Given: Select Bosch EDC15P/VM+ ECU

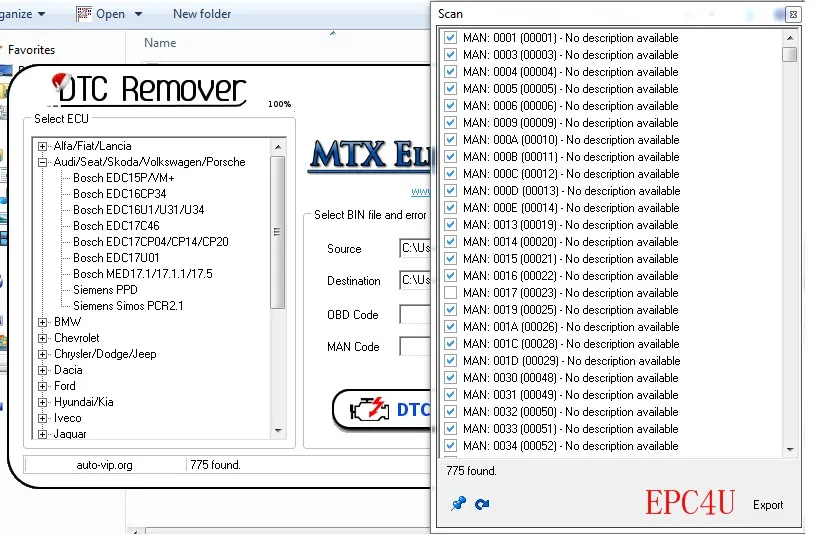Looking at the screenshot, I should pyautogui.click(x=123, y=178).
